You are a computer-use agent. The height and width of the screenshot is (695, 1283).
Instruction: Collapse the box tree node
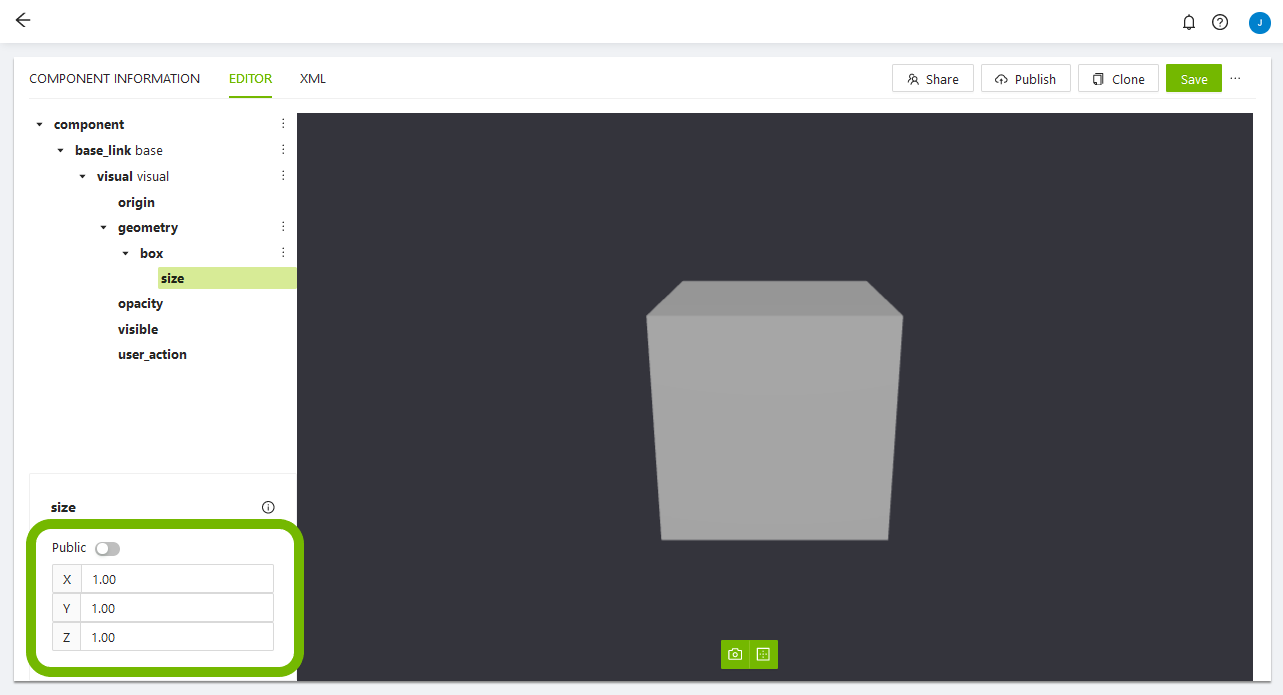click(x=125, y=254)
